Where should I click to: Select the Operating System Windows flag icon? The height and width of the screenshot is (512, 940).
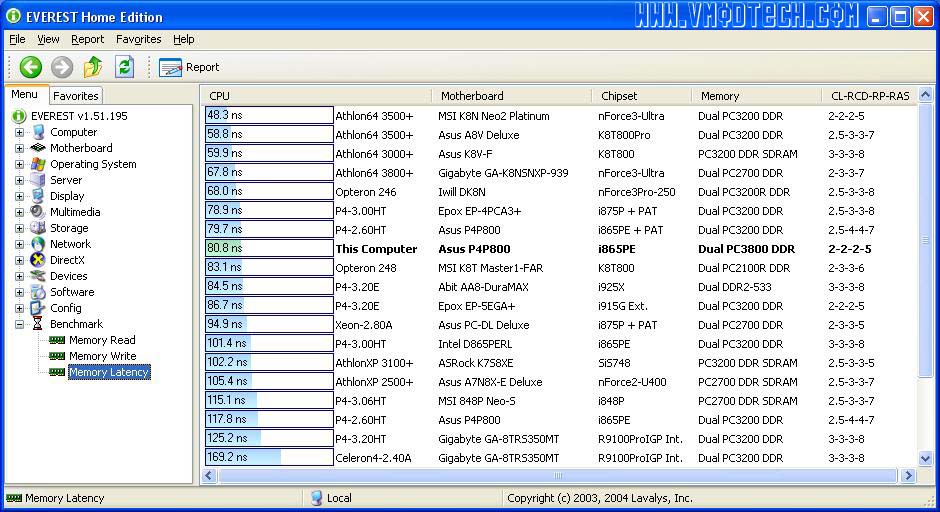(x=38, y=164)
